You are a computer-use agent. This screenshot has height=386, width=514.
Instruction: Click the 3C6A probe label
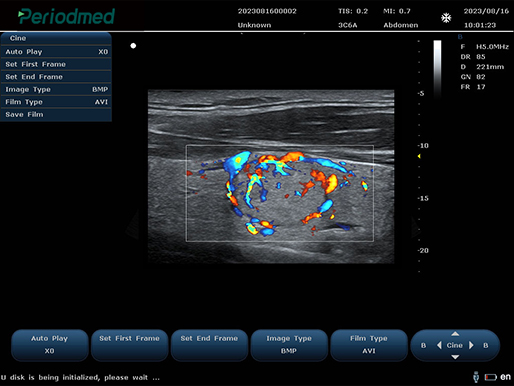click(347, 25)
